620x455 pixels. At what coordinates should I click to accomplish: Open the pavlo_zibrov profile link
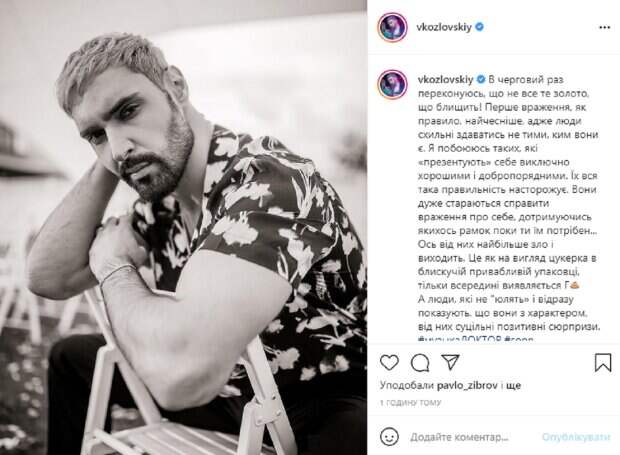(x=467, y=385)
